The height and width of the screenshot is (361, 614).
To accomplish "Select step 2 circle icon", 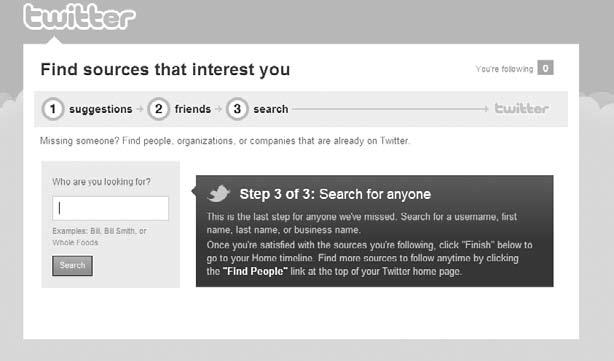I will [158, 109].
